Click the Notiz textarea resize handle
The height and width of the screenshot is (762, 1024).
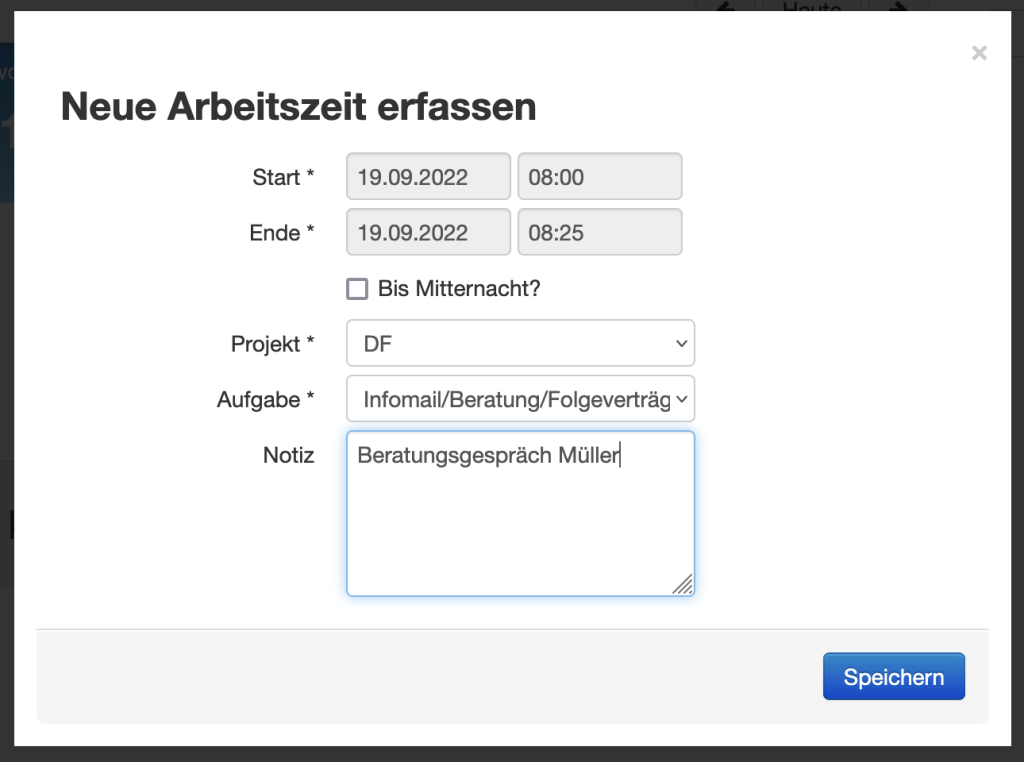point(683,585)
